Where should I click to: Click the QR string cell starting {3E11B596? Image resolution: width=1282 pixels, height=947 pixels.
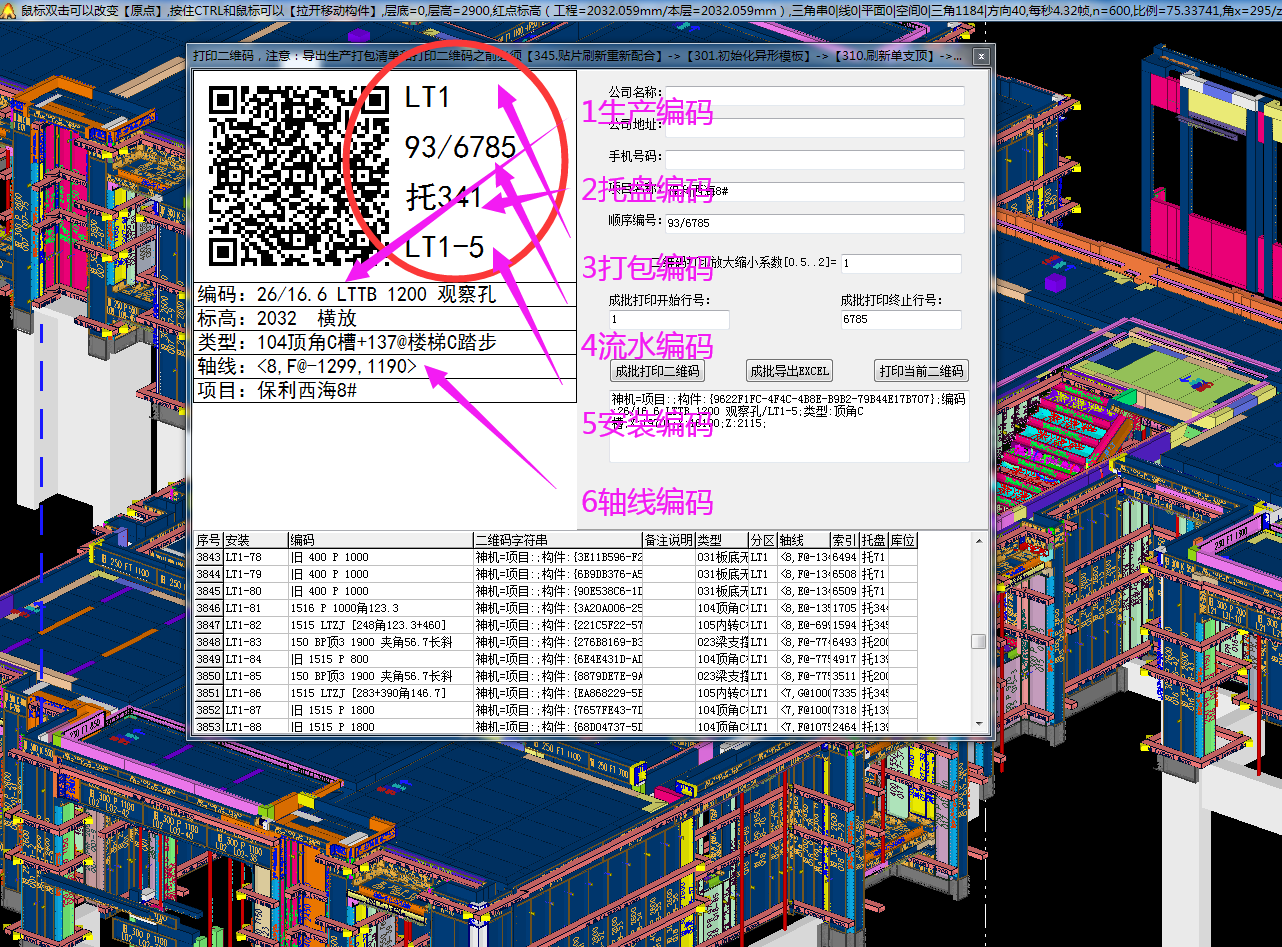(x=557, y=557)
